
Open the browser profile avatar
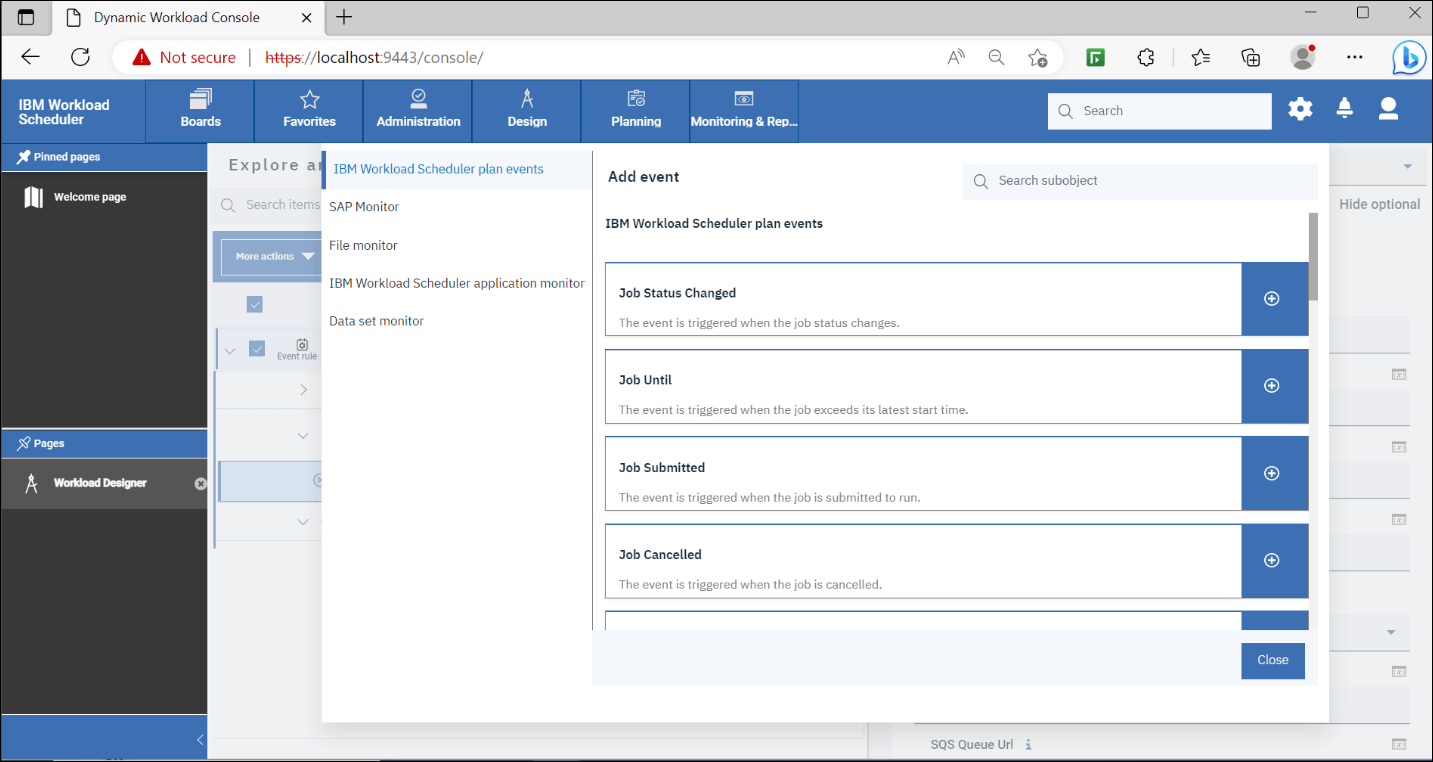[1302, 57]
